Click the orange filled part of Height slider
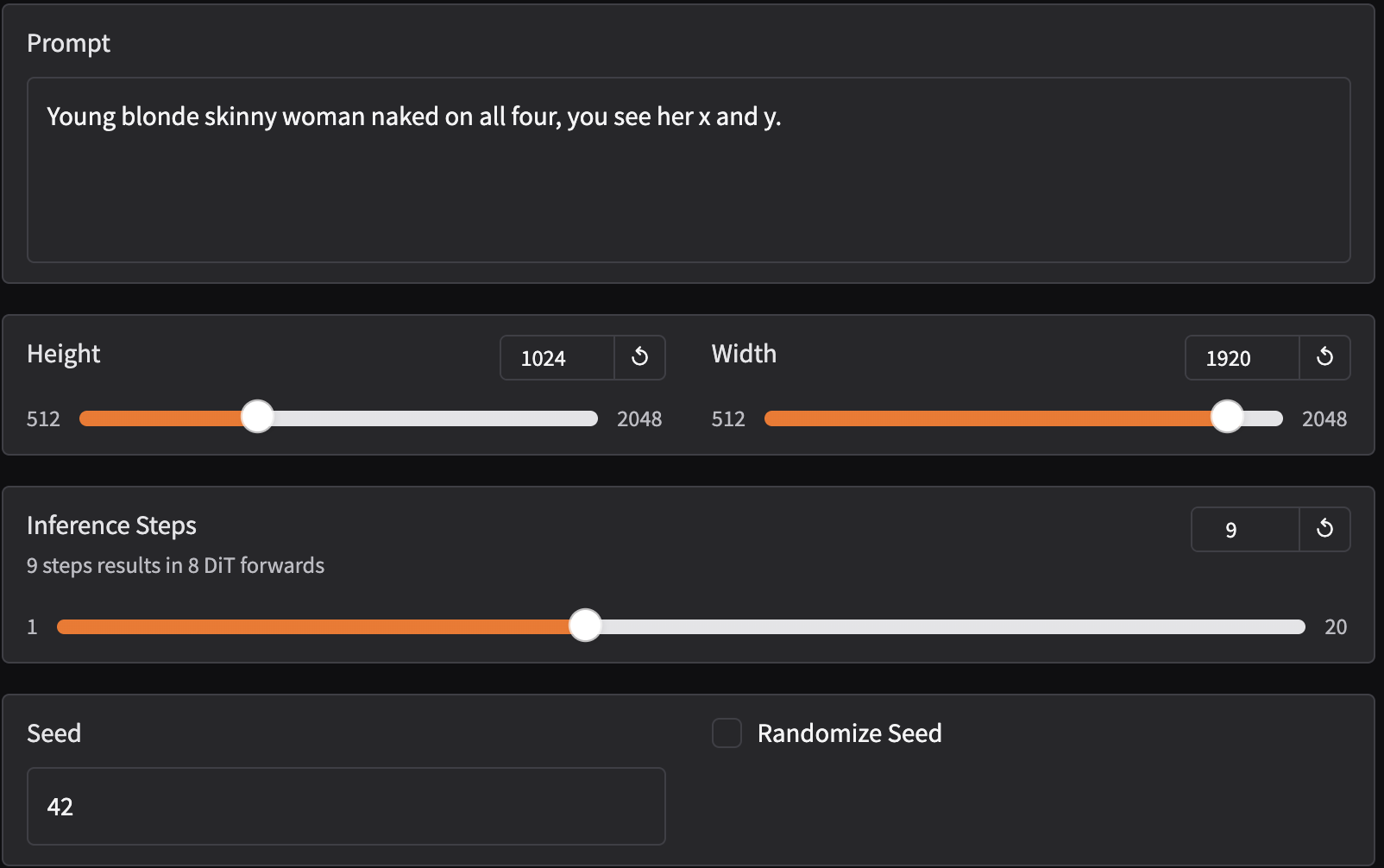This screenshot has width=1384, height=868. (x=155, y=418)
